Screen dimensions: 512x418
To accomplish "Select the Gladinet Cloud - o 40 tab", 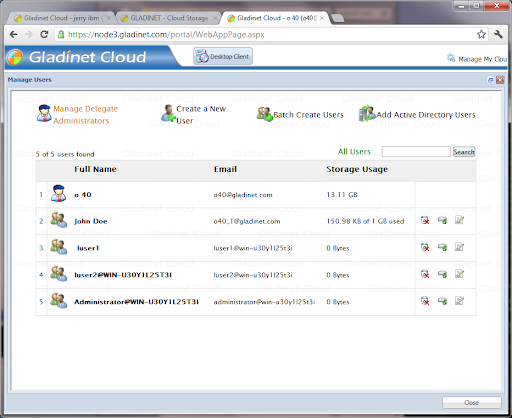I will pyautogui.click(x=275, y=18).
